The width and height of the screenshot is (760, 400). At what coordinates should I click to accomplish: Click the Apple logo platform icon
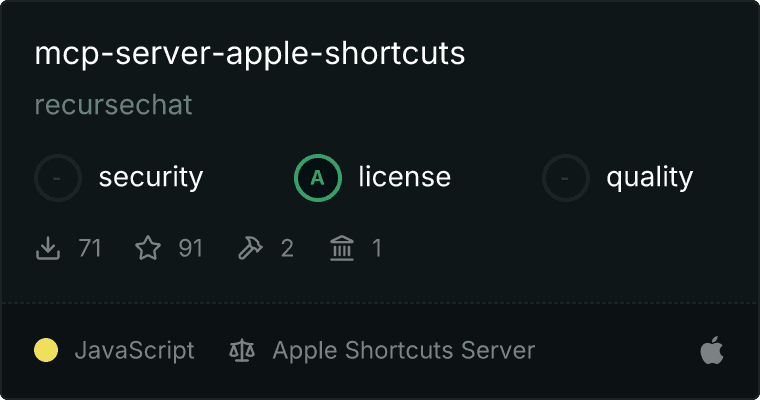(712, 350)
